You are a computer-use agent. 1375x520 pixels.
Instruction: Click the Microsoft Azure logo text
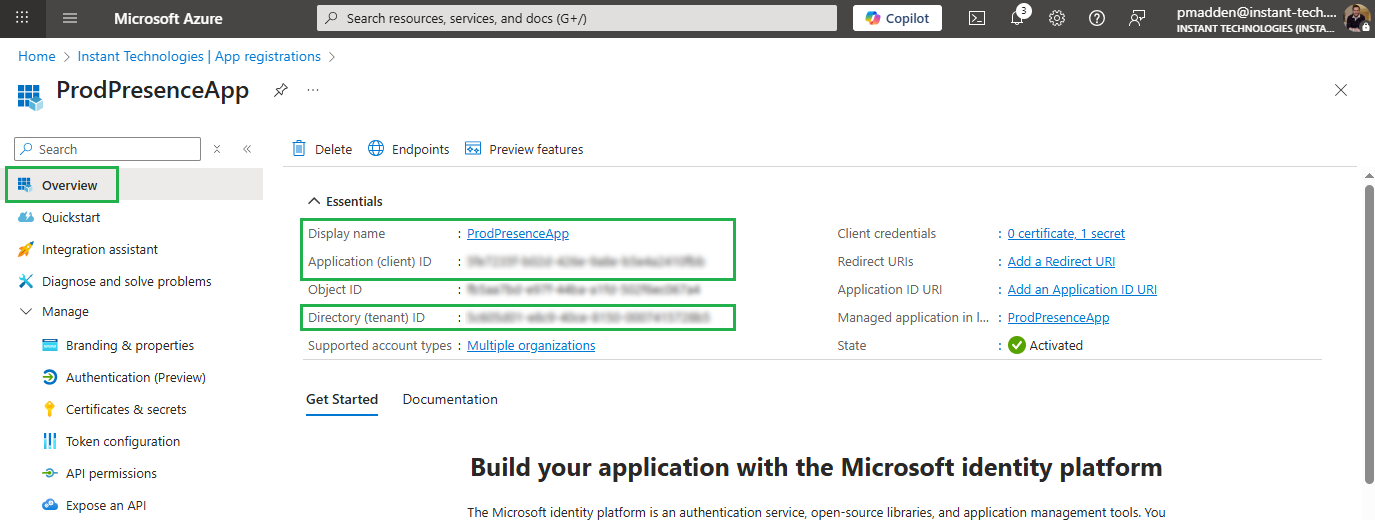point(169,18)
